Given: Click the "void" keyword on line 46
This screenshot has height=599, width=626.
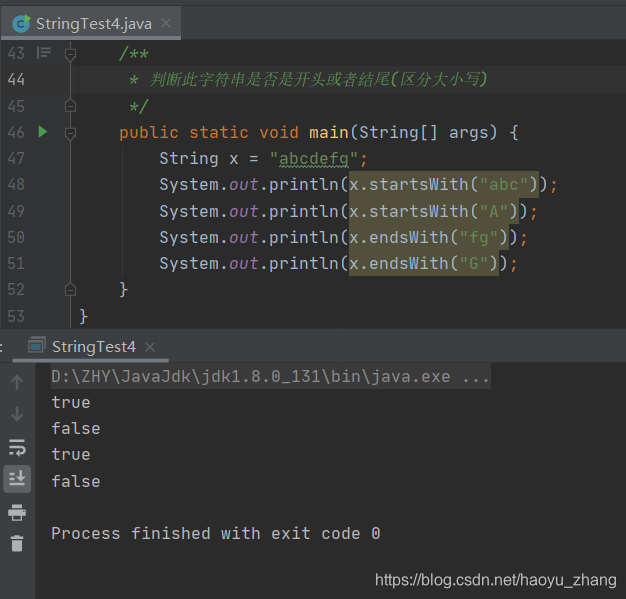Looking at the screenshot, I should [279, 133].
